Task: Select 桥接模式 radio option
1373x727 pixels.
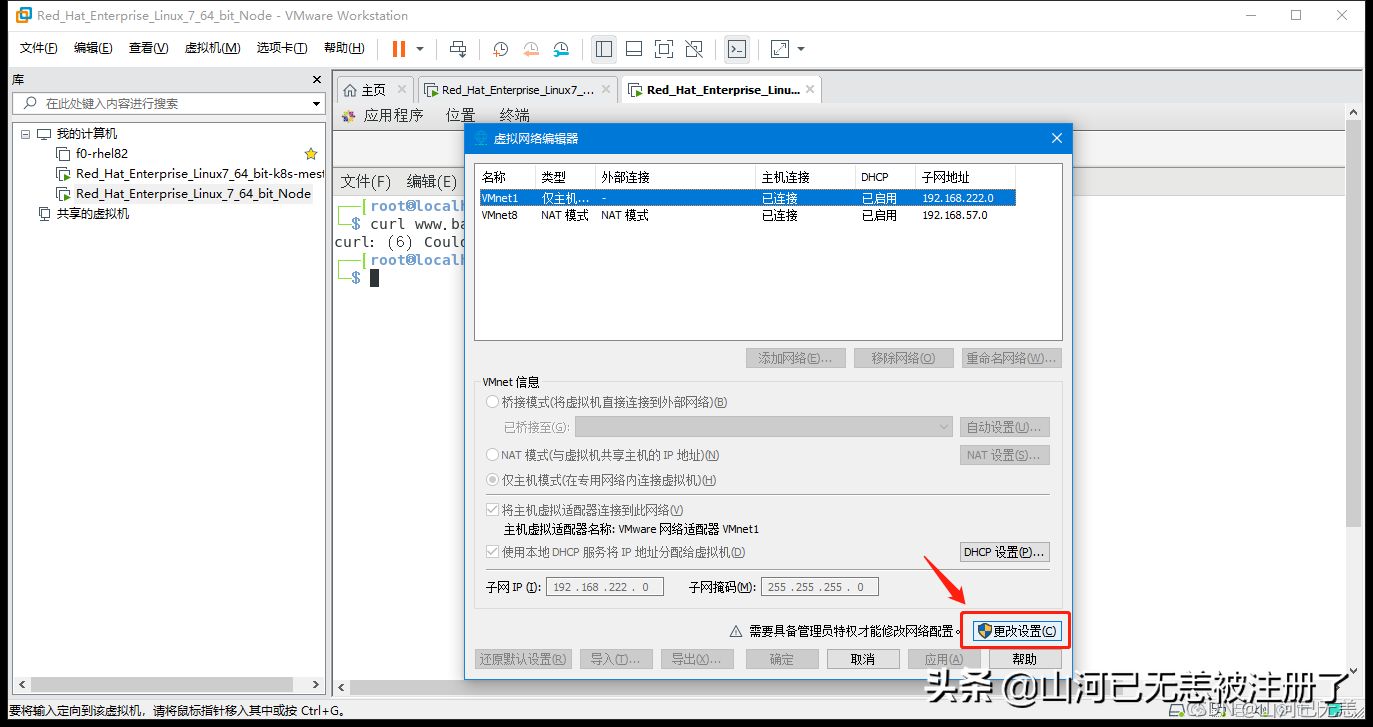Action: 491,402
